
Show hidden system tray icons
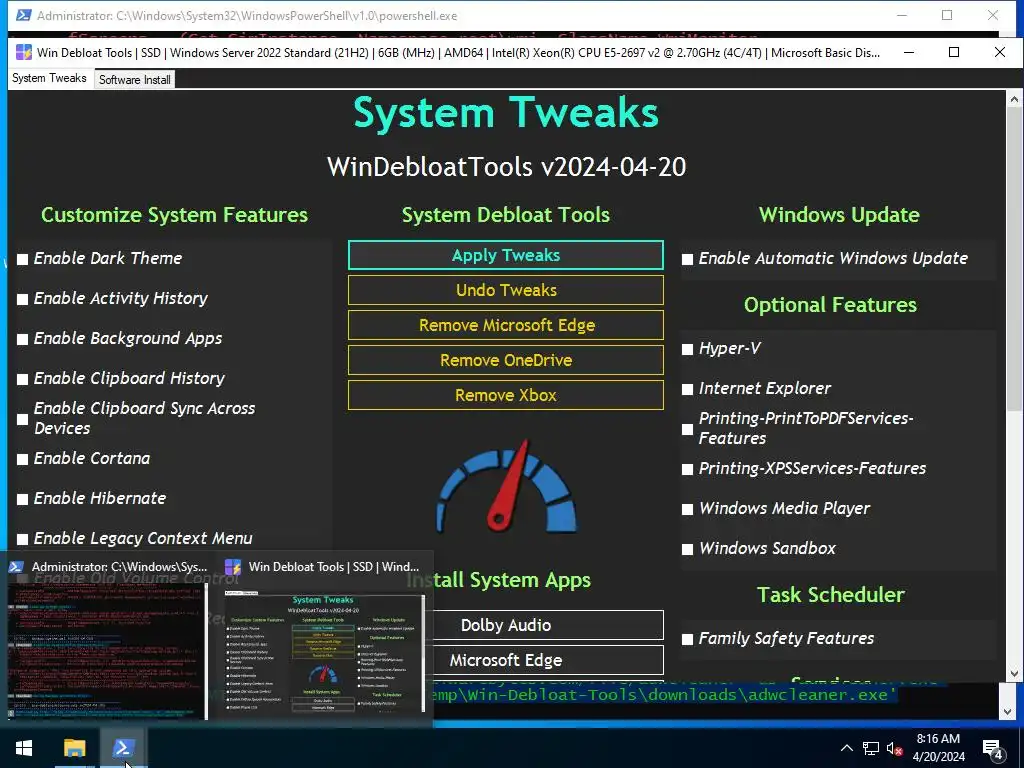pos(846,748)
